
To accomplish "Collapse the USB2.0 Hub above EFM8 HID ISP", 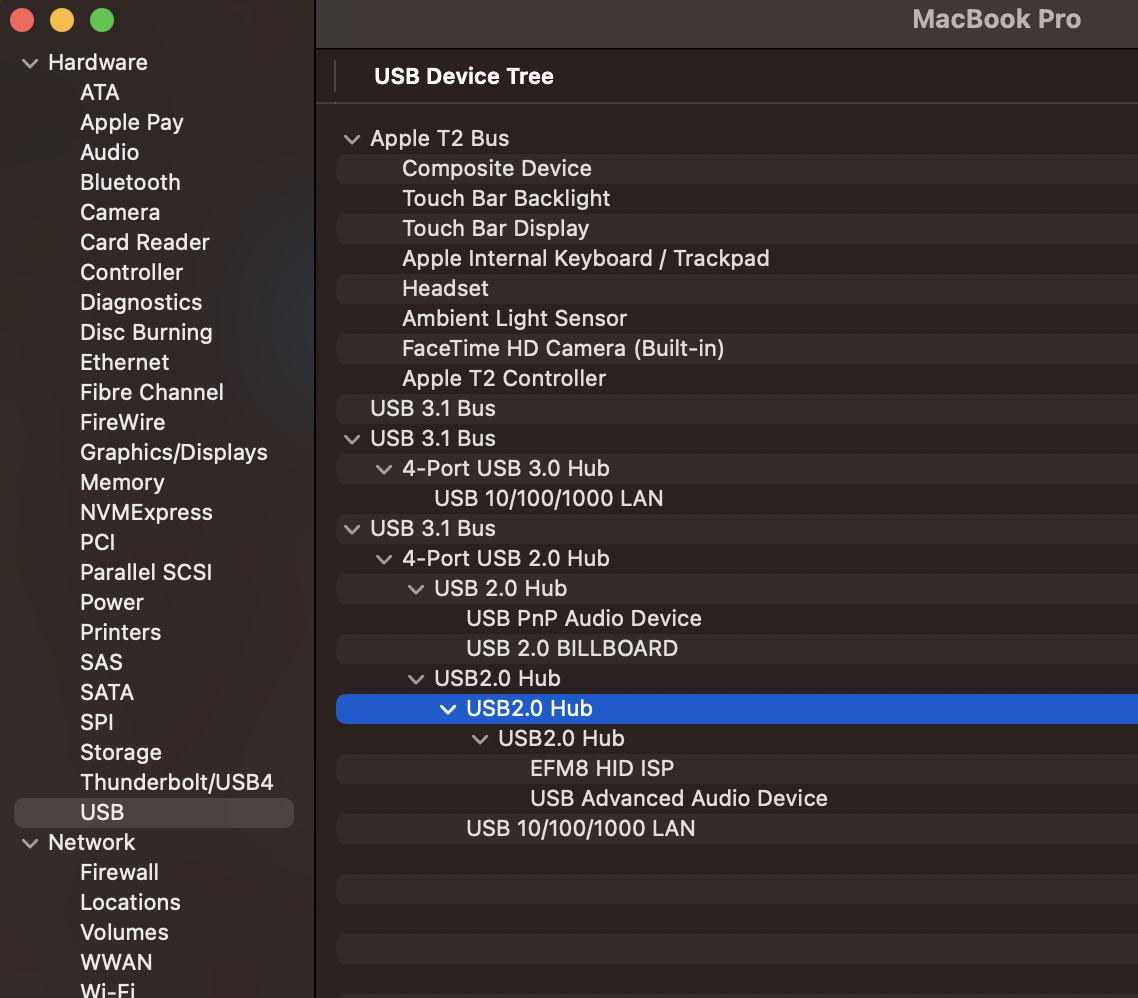I will tap(480, 739).
